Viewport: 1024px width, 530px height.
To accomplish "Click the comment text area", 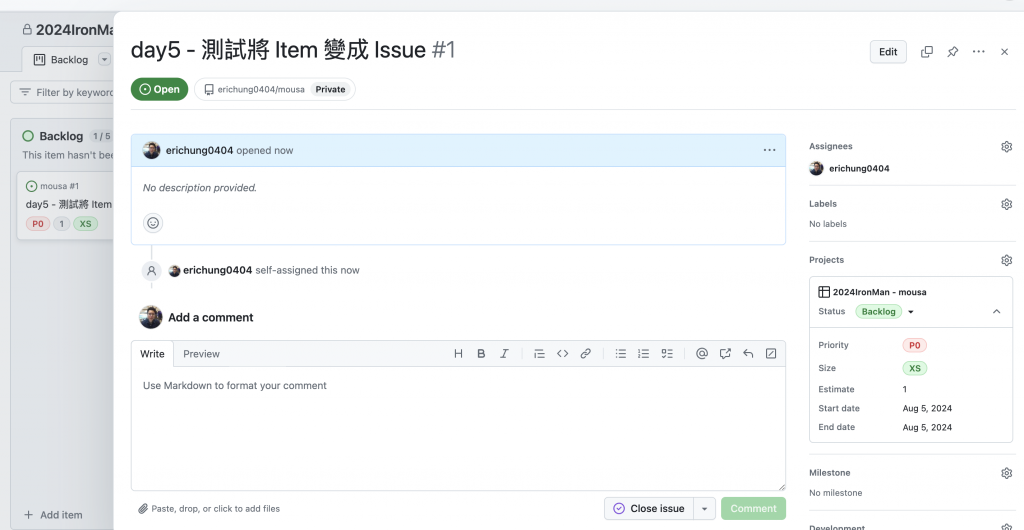I will [x=458, y=428].
